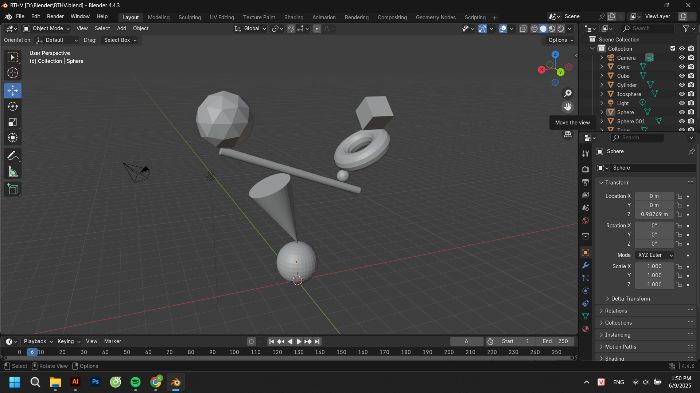700x393 pixels.
Task: Open the Object Mode dropdown
Action: tap(46, 29)
